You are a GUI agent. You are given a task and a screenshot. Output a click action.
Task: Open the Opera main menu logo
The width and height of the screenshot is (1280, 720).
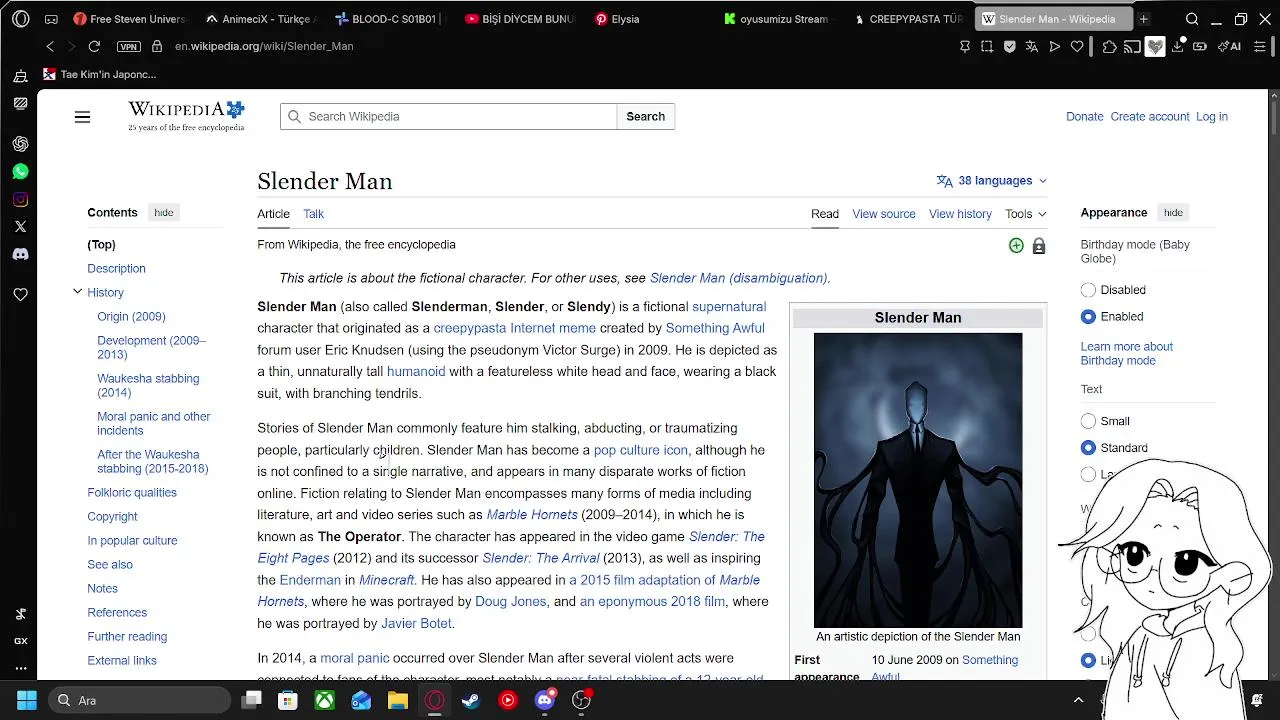pos(20,19)
